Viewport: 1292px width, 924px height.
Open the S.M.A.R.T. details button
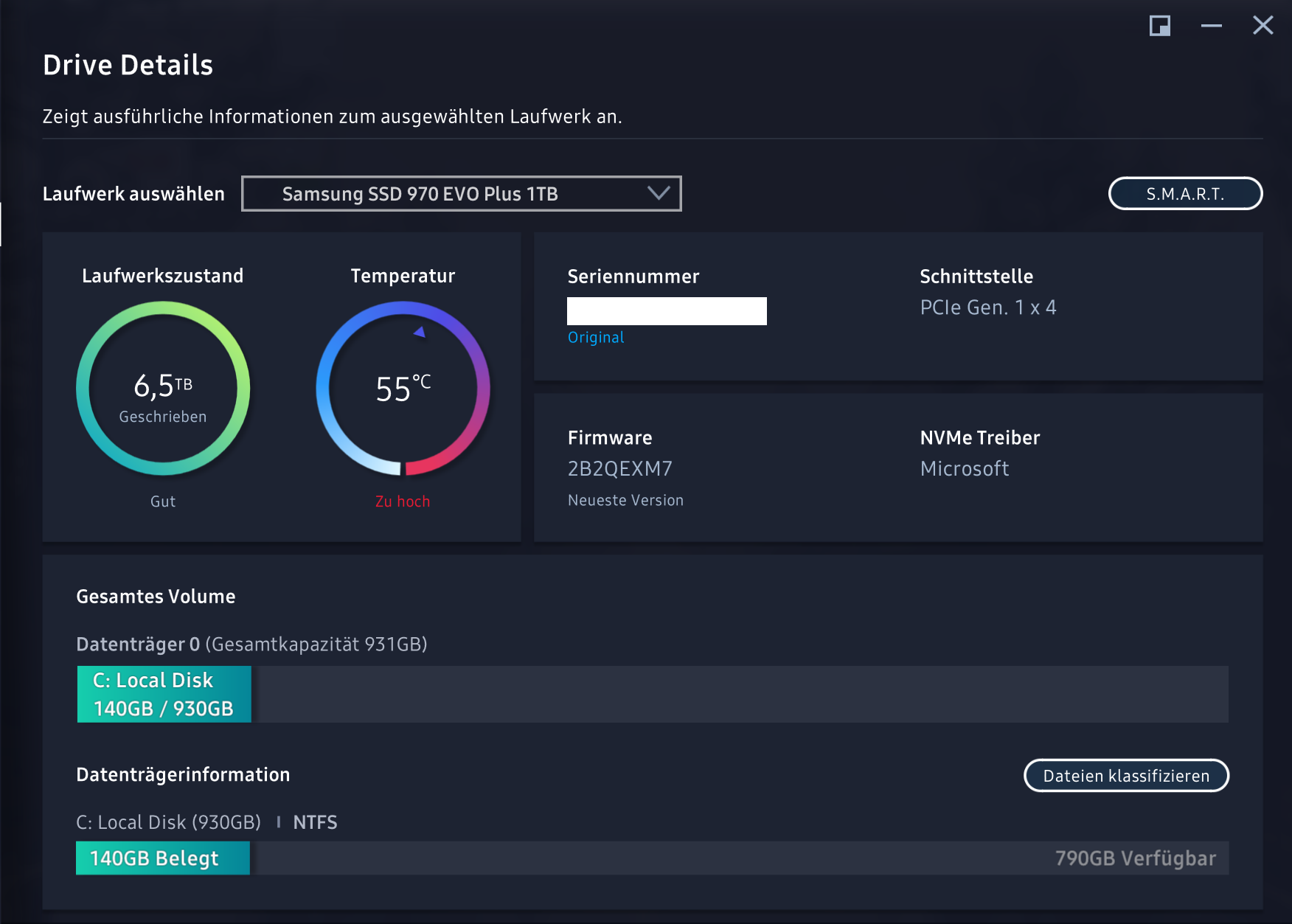pos(1185,193)
